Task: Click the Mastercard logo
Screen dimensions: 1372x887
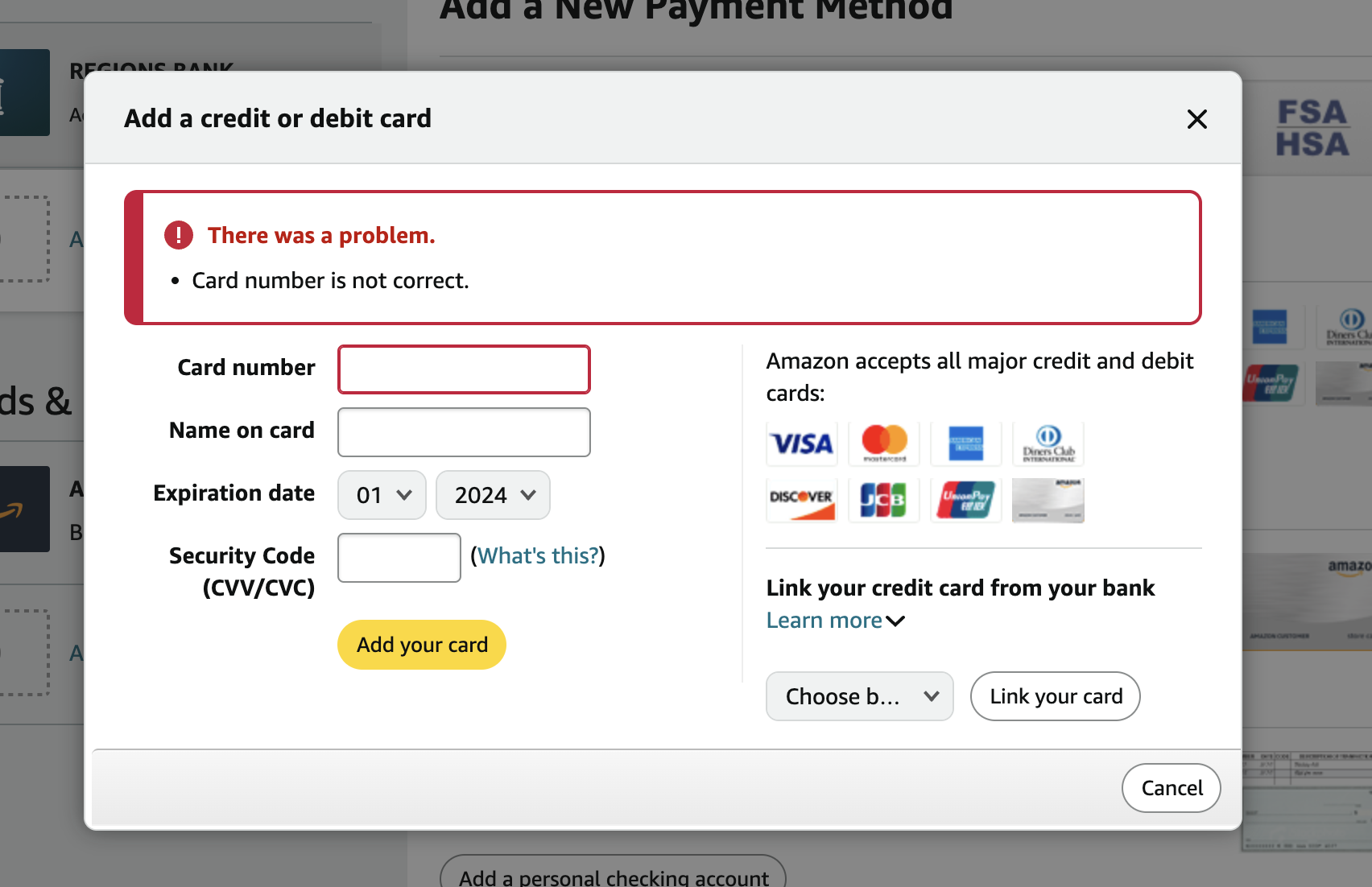Action: click(x=884, y=443)
